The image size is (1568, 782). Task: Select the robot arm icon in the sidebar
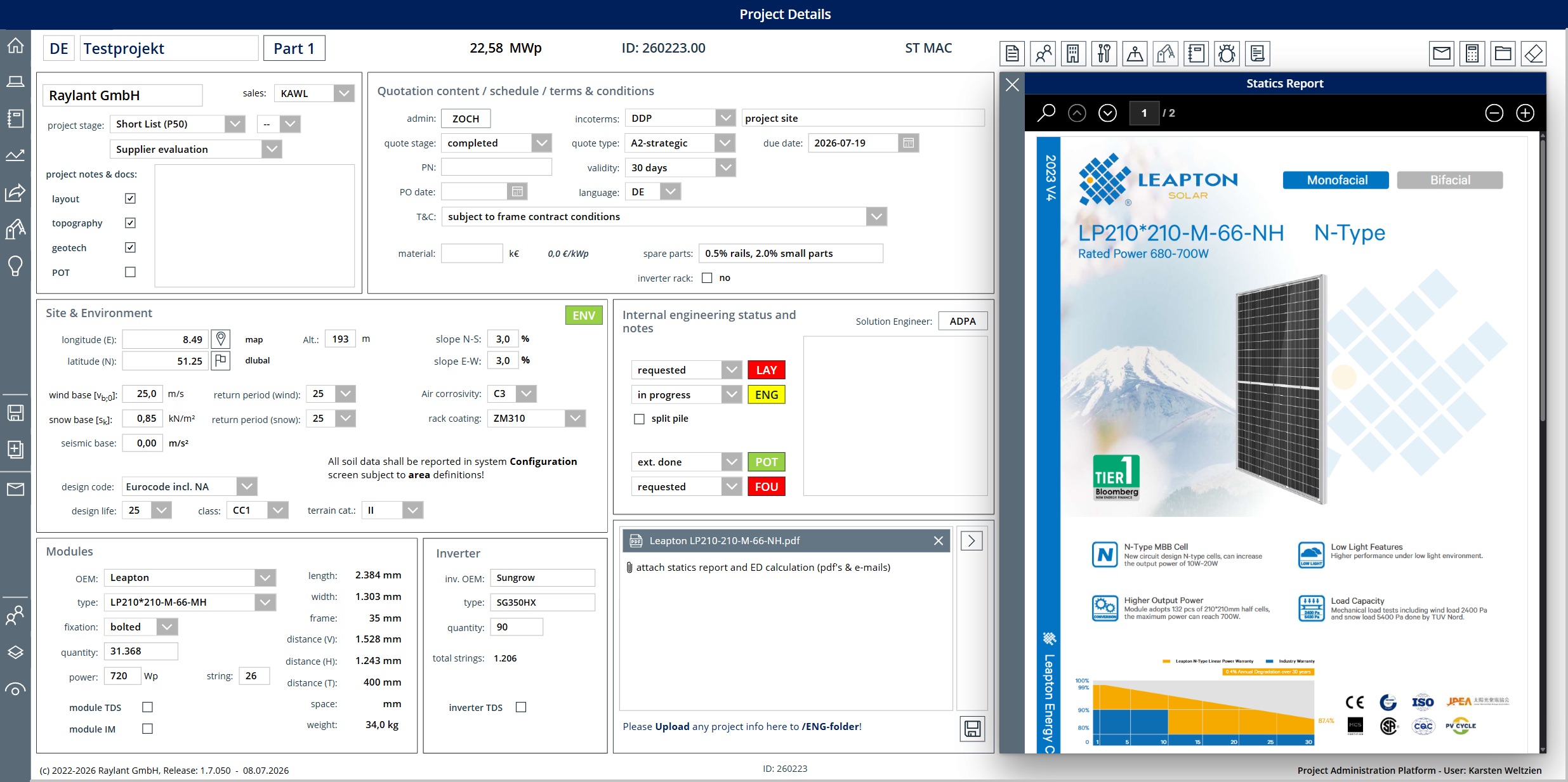[x=15, y=229]
